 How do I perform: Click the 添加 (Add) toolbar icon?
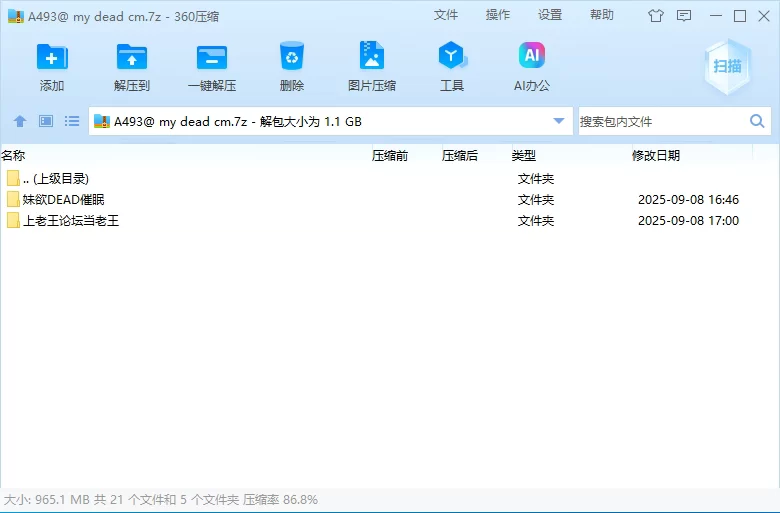pyautogui.click(x=52, y=57)
